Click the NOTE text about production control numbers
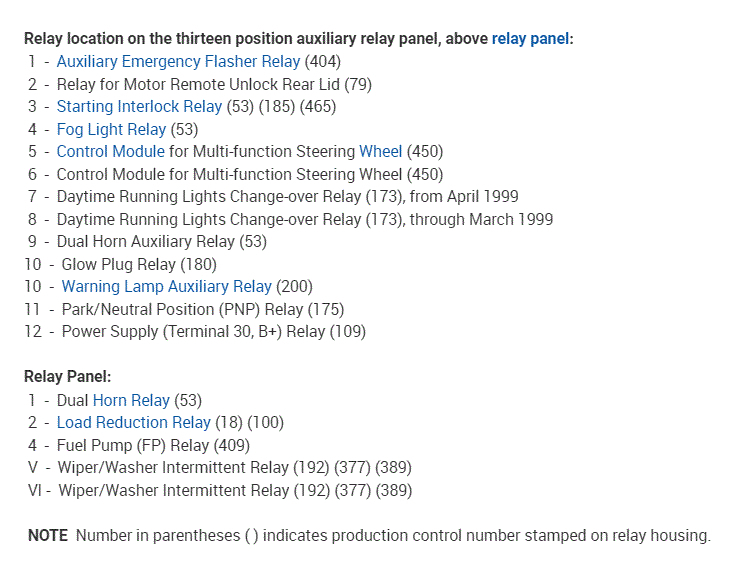 click(369, 536)
